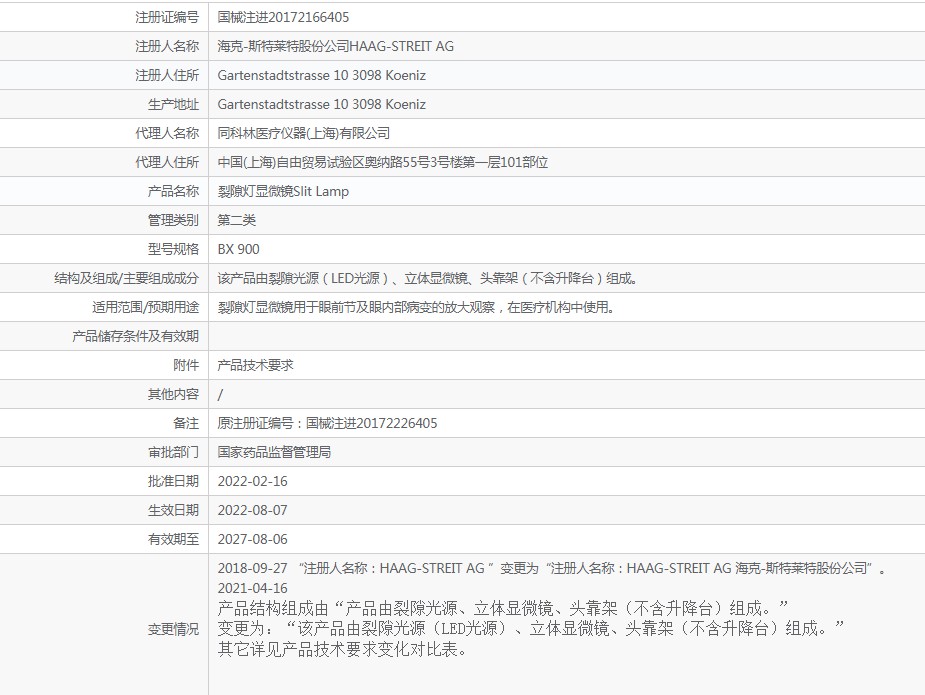The width and height of the screenshot is (925, 695).
Task: Click the 生效日期 label
Action: 173,510
